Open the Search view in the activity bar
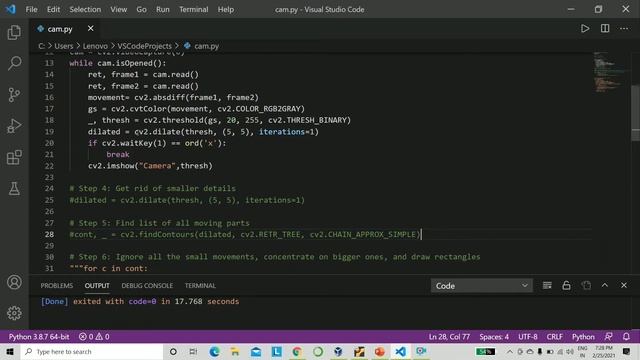This screenshot has height=360, width=640. [x=14, y=63]
